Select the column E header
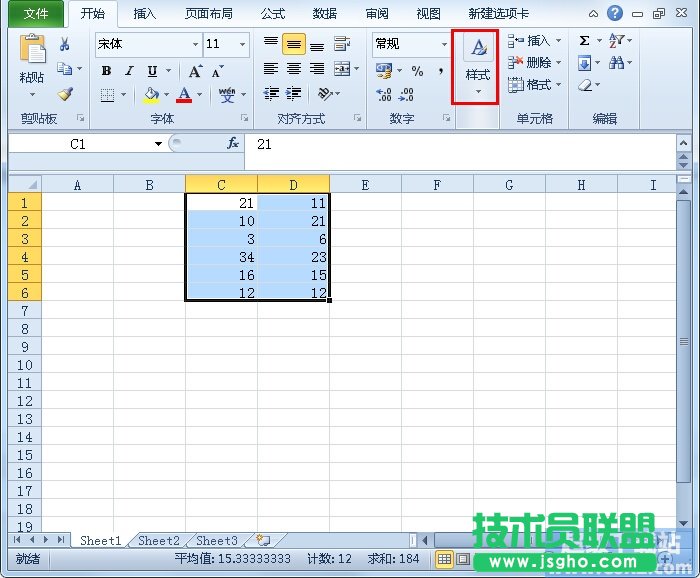This screenshot has width=700, height=578. point(365,185)
